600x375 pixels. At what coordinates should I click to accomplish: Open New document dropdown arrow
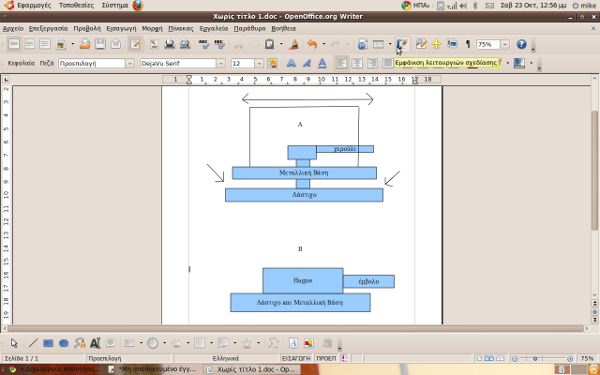(72, 44)
